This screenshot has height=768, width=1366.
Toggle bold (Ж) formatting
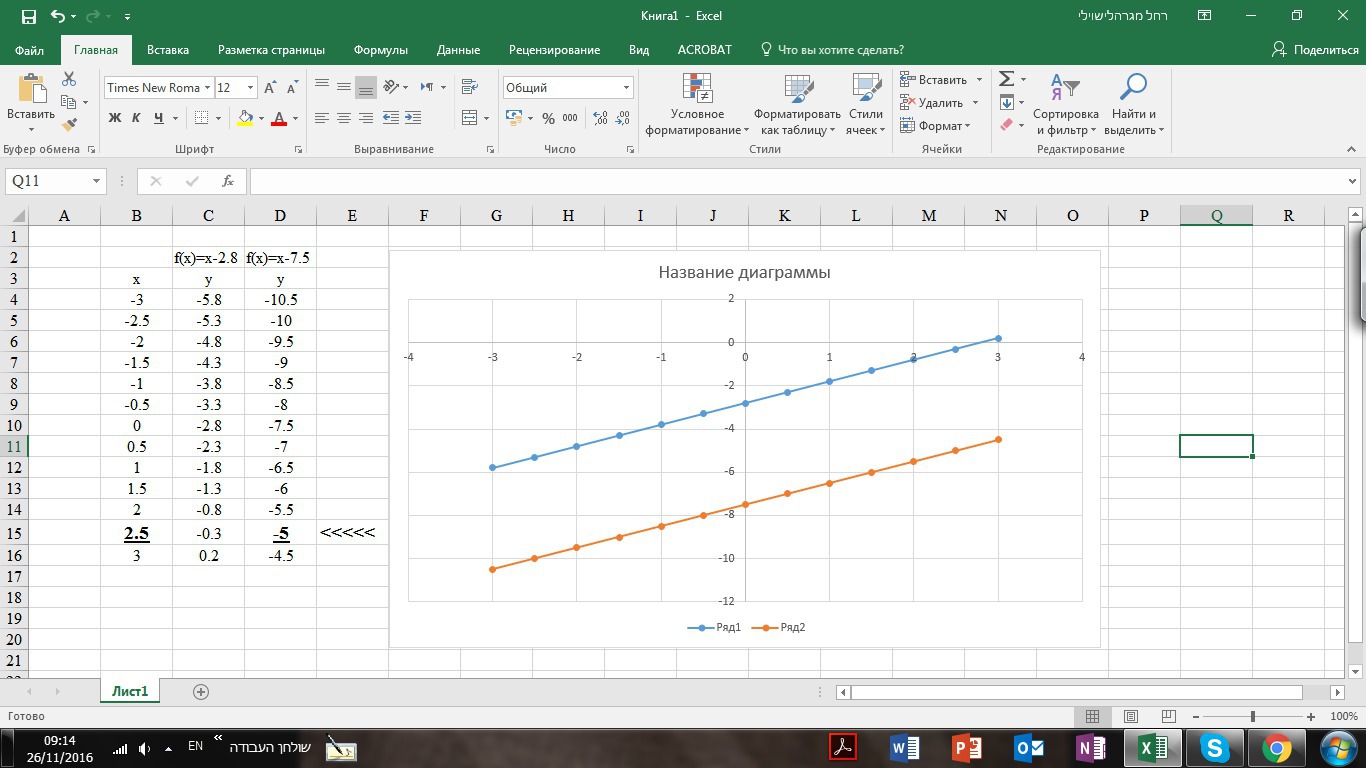(115, 118)
